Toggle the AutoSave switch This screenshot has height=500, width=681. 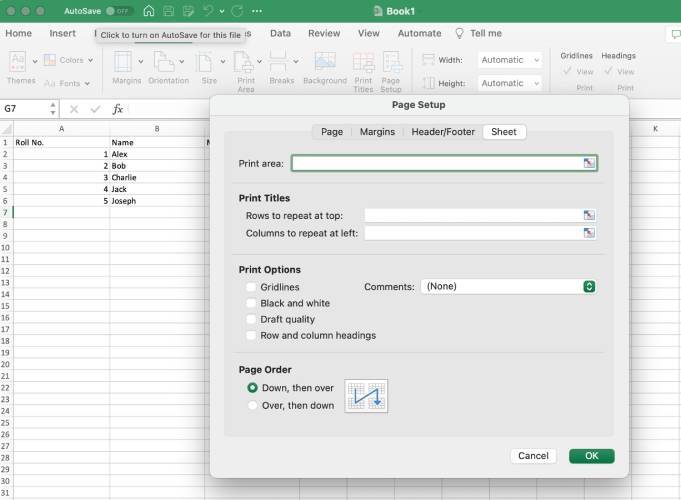tap(119, 11)
